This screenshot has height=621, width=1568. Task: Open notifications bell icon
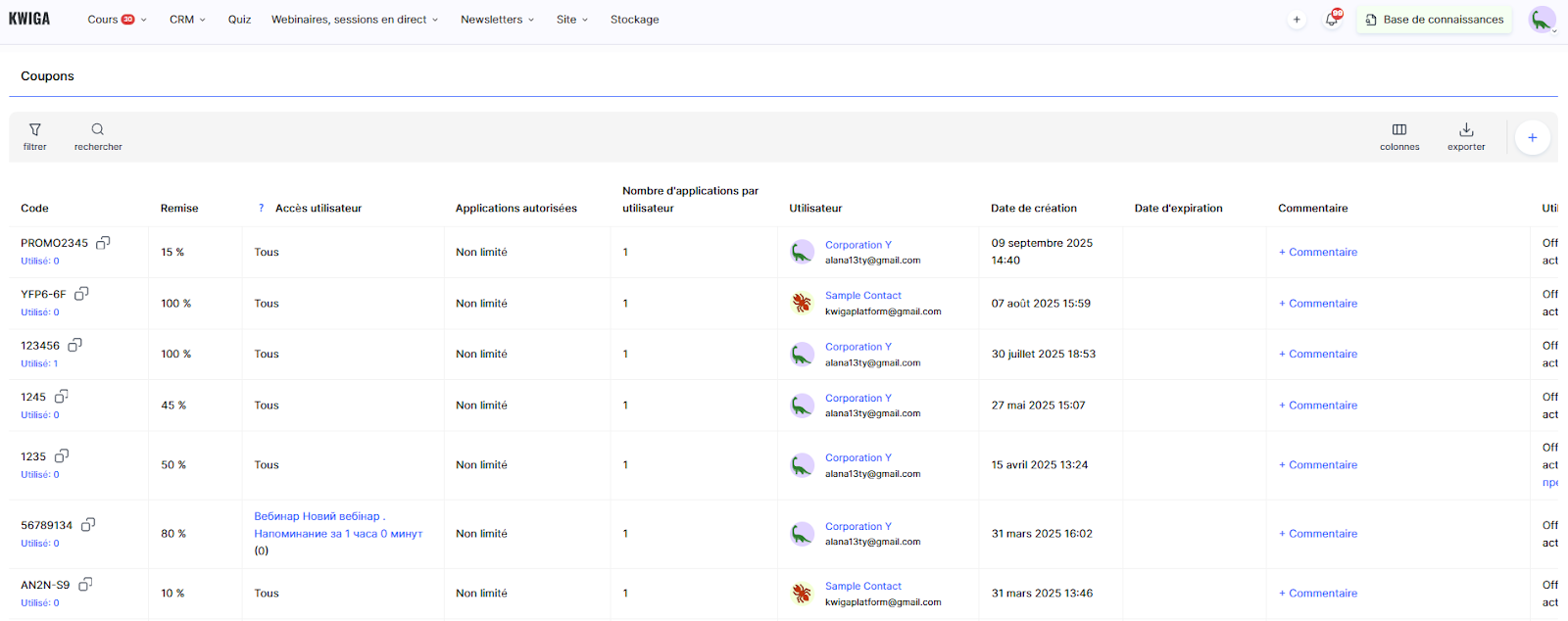pos(1332,20)
